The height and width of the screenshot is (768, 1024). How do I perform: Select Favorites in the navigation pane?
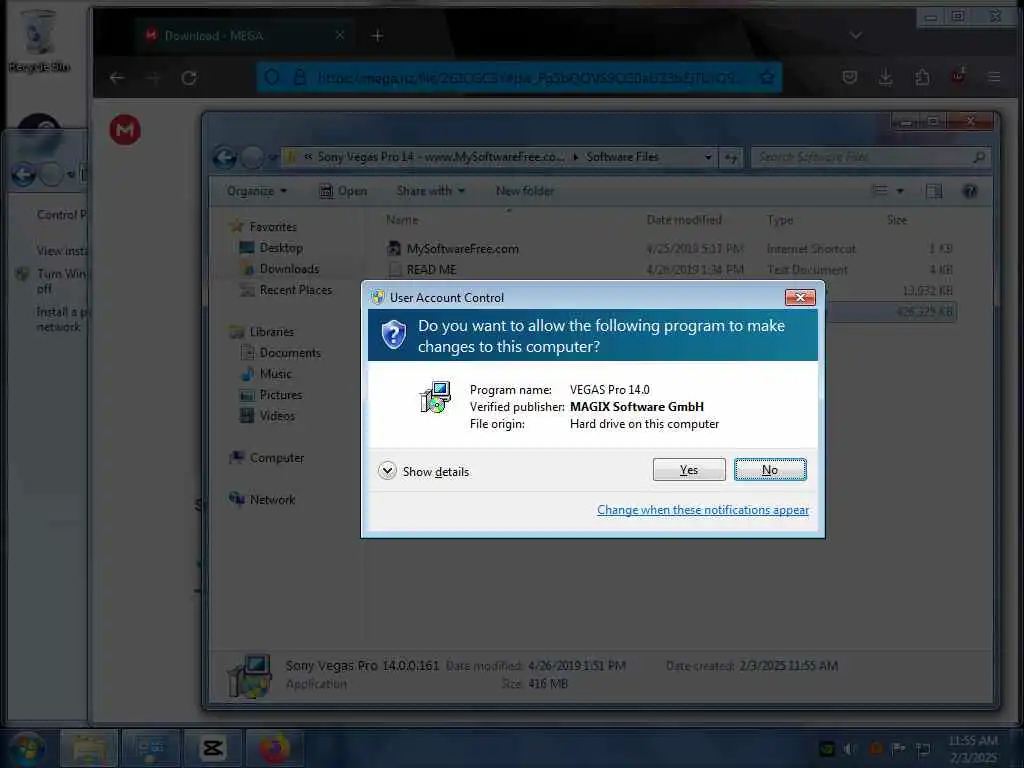point(273,227)
